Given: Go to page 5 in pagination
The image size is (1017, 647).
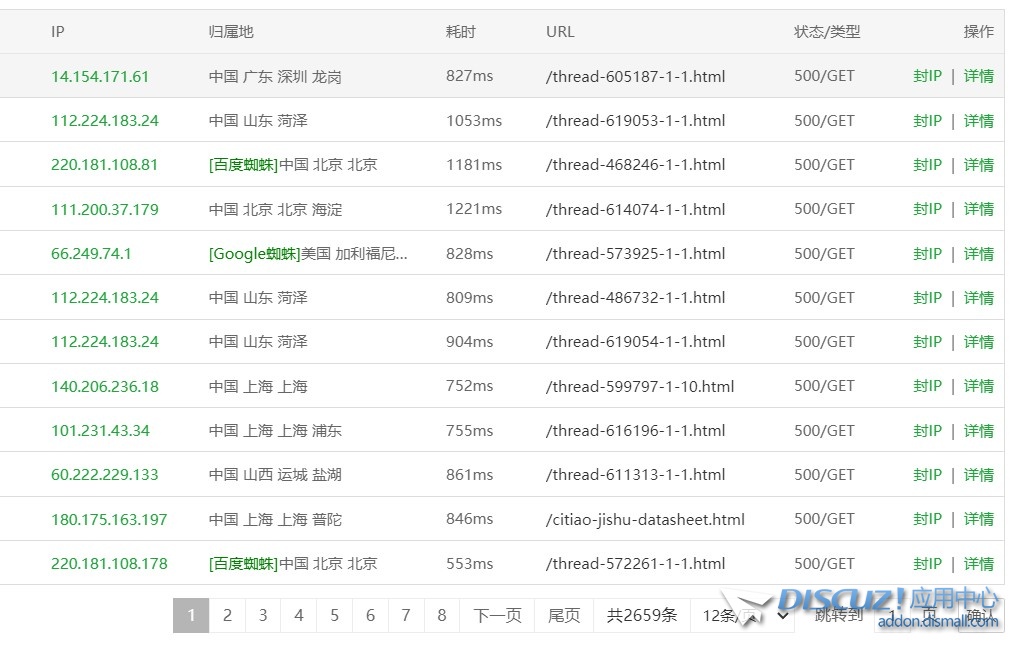Looking at the screenshot, I should click(x=334, y=616).
